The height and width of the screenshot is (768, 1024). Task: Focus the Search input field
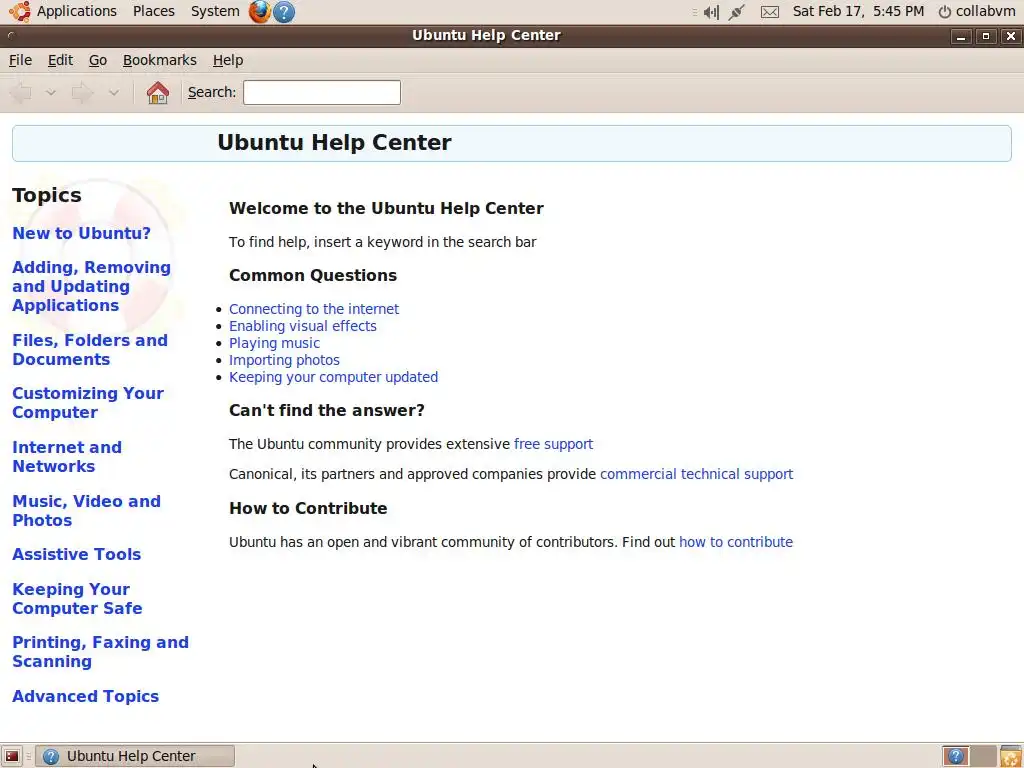[322, 92]
